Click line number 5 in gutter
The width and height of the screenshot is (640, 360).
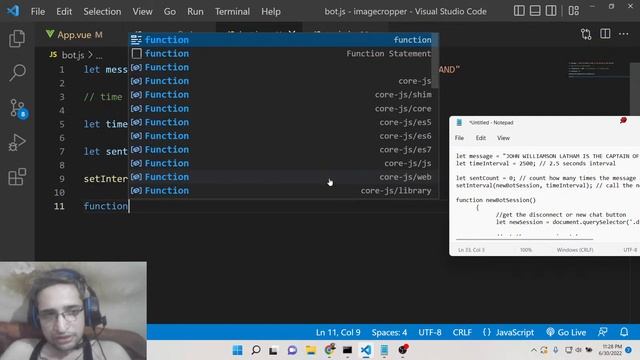click(62, 124)
